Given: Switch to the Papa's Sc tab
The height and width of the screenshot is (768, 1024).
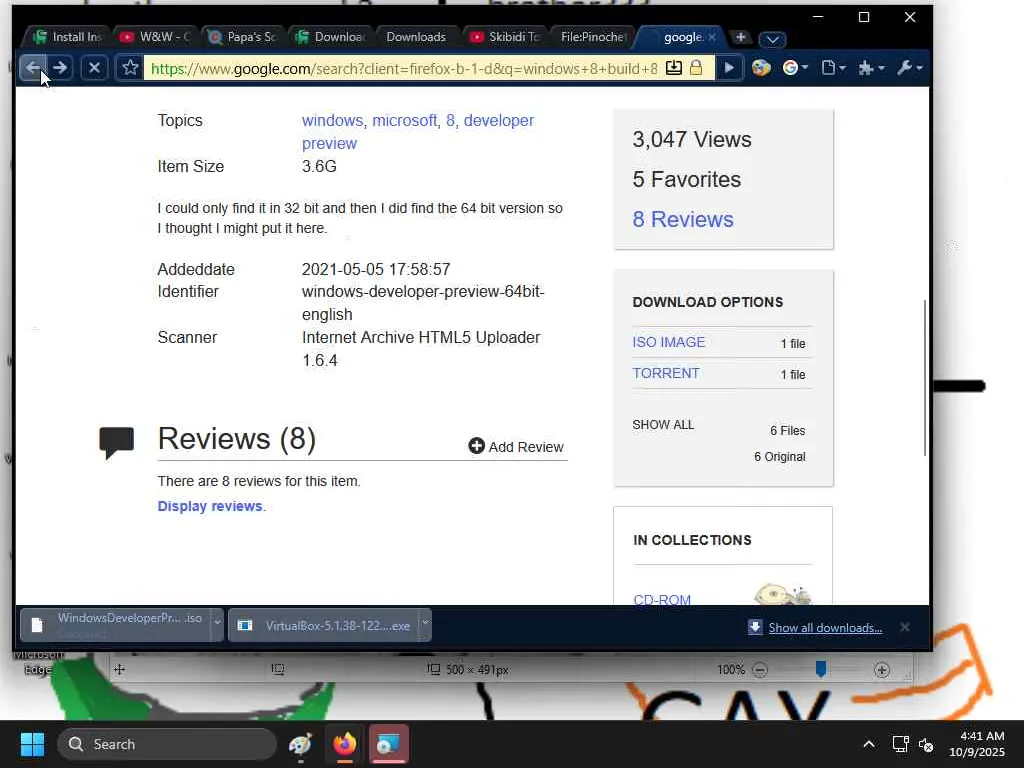Looking at the screenshot, I should (244, 37).
